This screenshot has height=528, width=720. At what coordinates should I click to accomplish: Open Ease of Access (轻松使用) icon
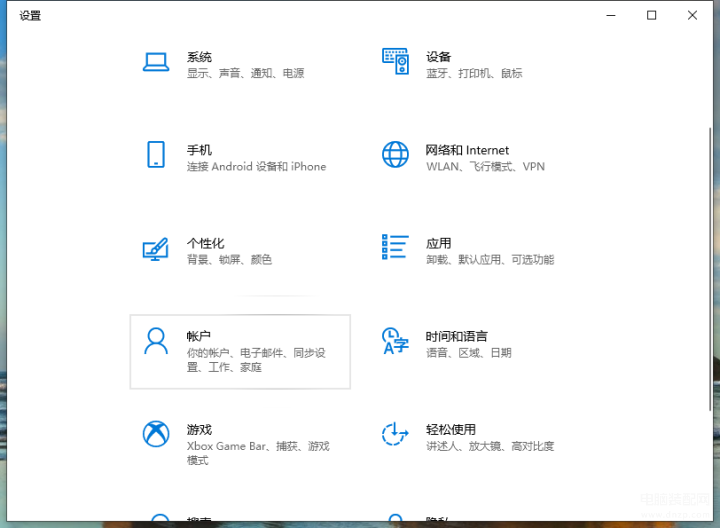pyautogui.click(x=395, y=434)
